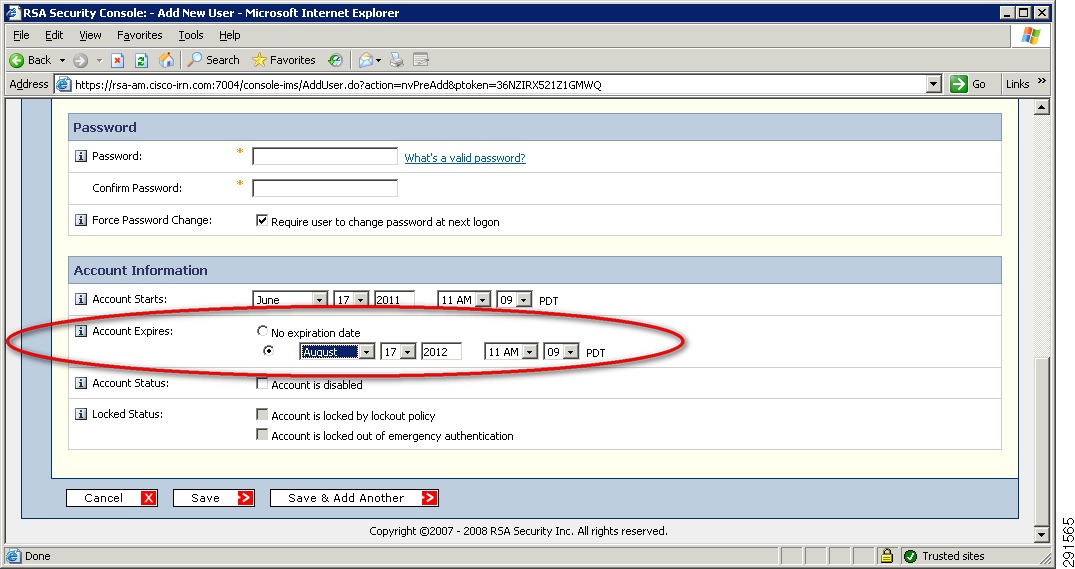1075x569 pixels.
Task: Open Account Expires day dropdown
Action: (398, 352)
